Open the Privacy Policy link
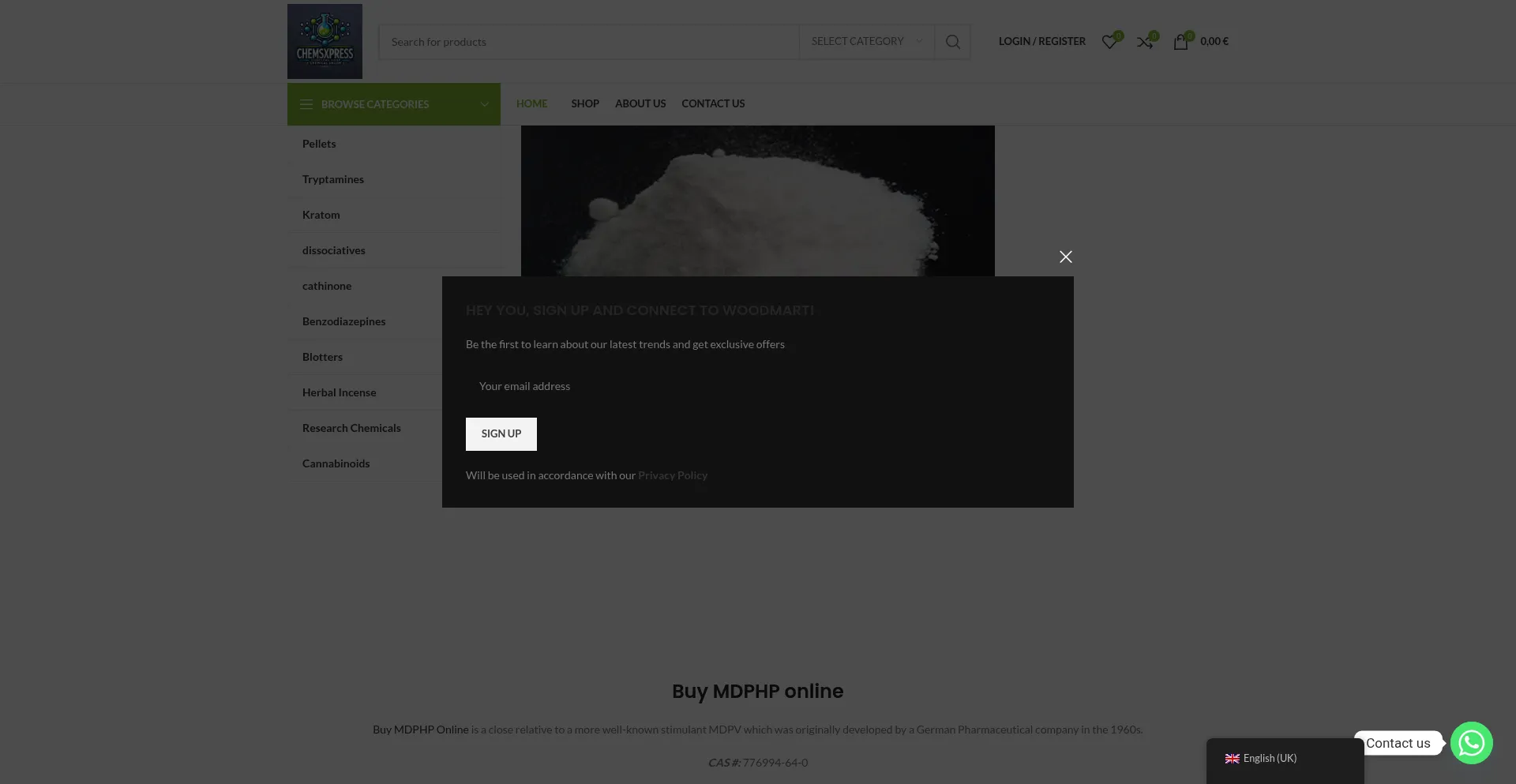Image resolution: width=1516 pixels, height=784 pixels. (x=672, y=475)
